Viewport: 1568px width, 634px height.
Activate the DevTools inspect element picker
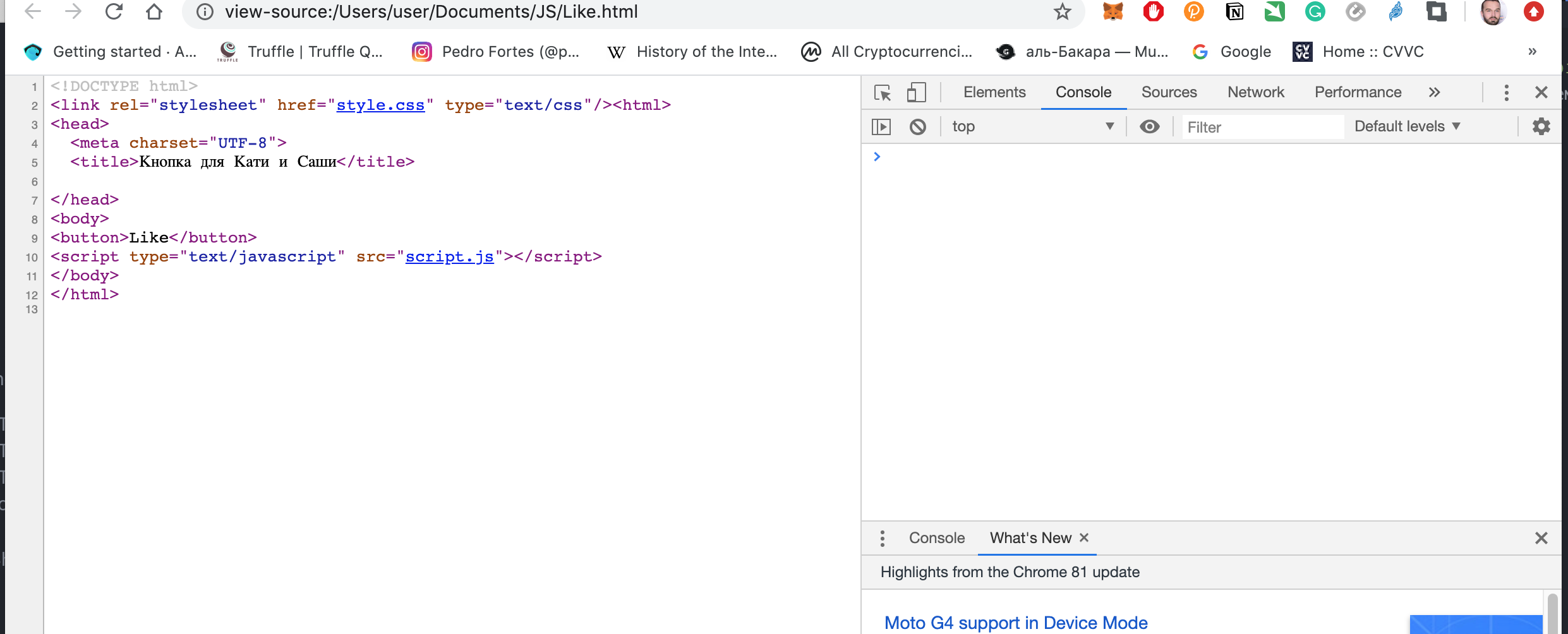[883, 93]
